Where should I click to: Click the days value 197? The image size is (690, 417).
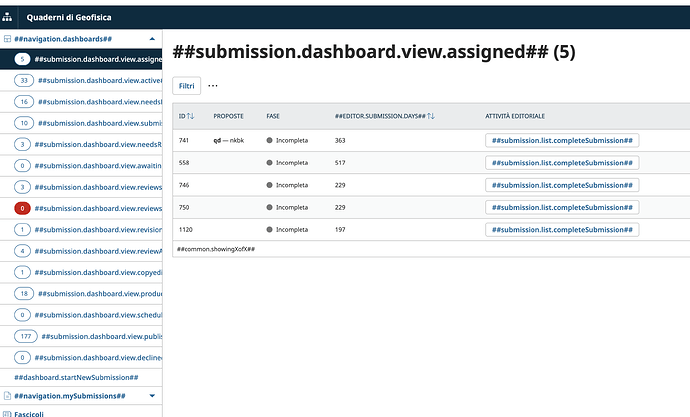[x=340, y=230]
